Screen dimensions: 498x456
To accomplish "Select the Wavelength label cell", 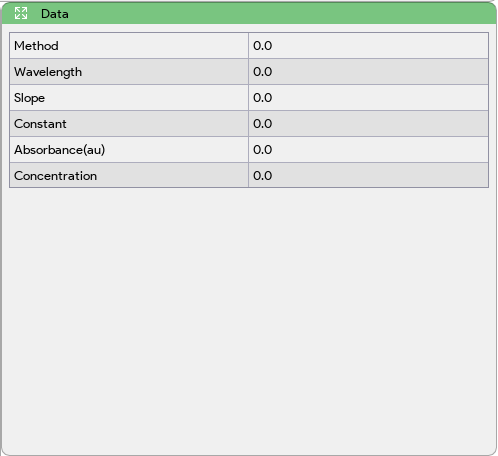I will [x=129, y=72].
